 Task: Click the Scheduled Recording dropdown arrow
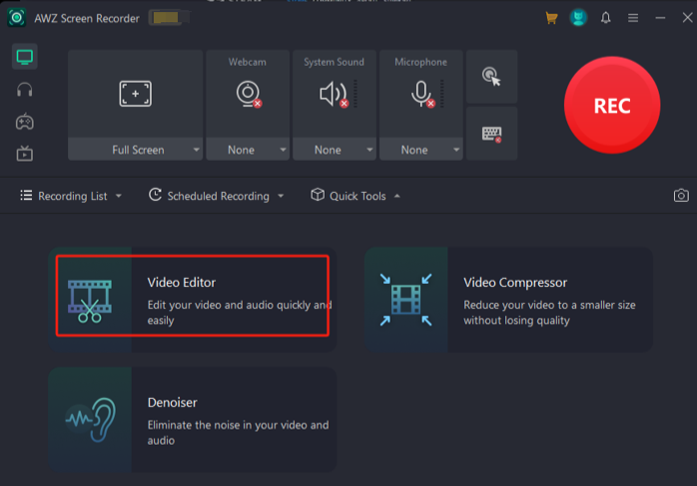coord(281,196)
